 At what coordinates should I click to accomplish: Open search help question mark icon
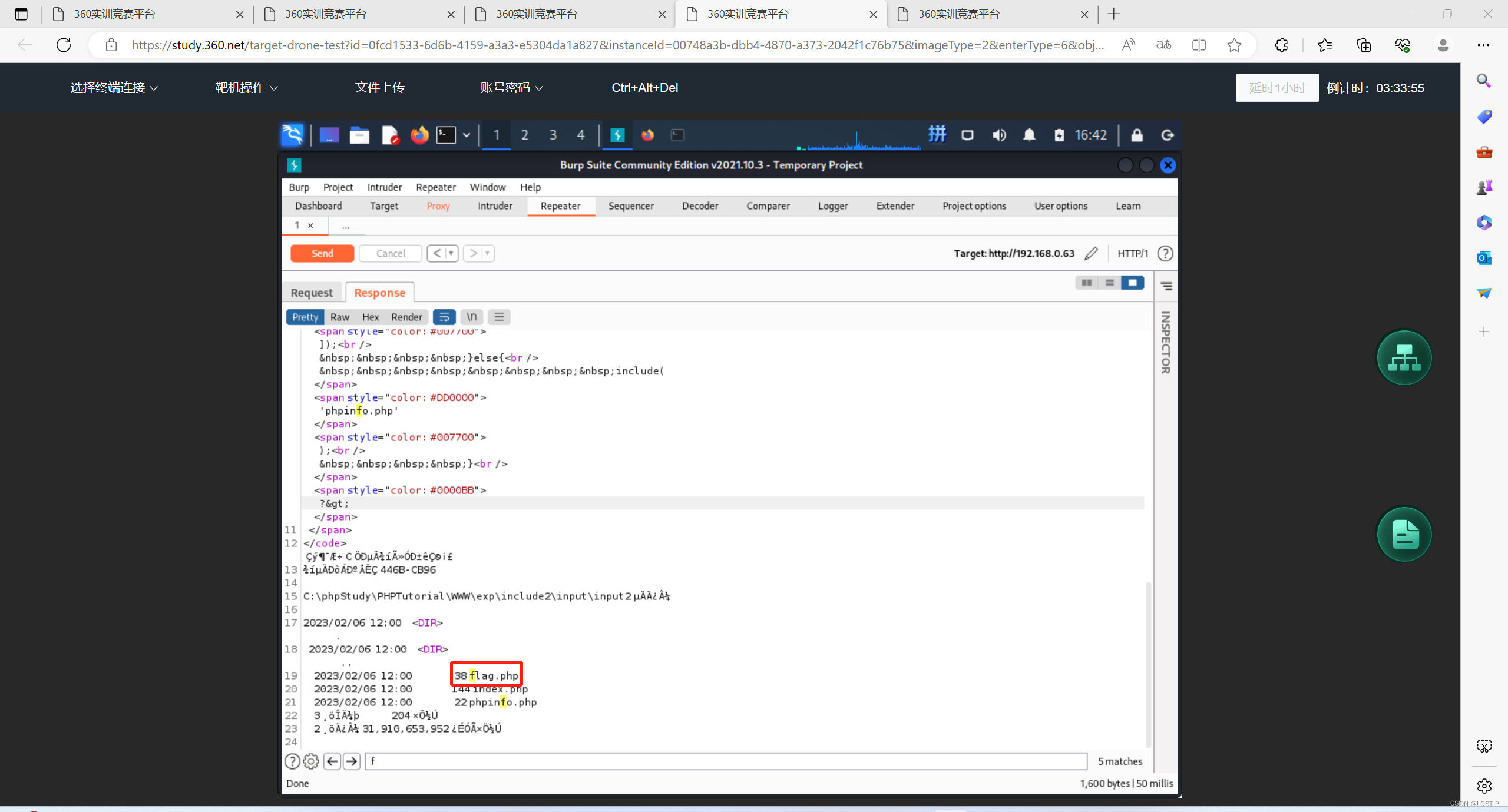[292, 761]
